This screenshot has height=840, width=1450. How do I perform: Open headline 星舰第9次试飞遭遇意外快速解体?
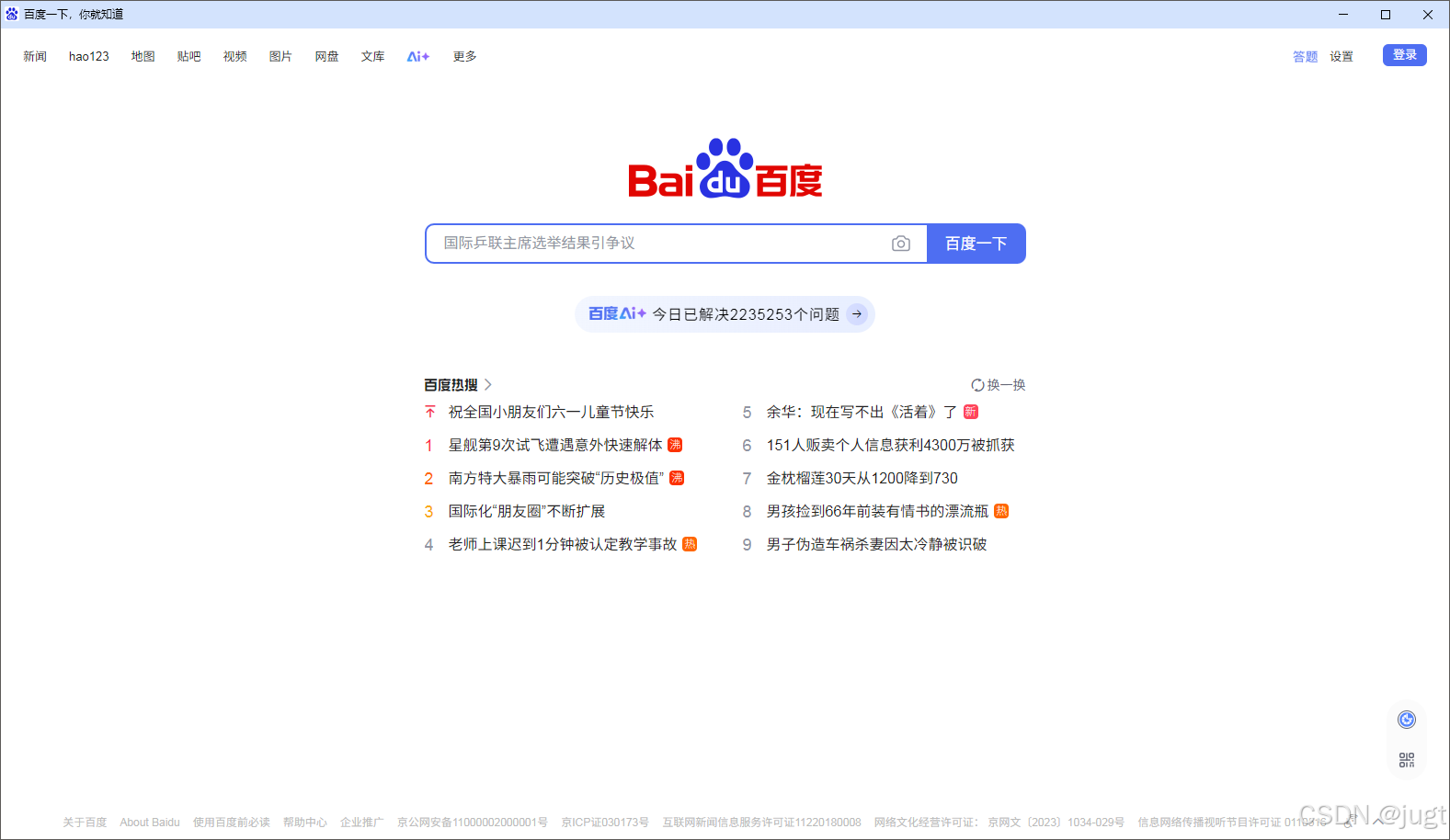click(555, 445)
